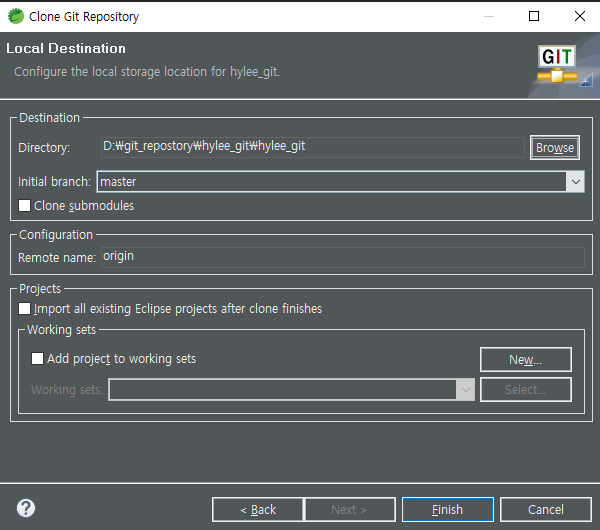Click into the Directory path field

(x=312, y=147)
